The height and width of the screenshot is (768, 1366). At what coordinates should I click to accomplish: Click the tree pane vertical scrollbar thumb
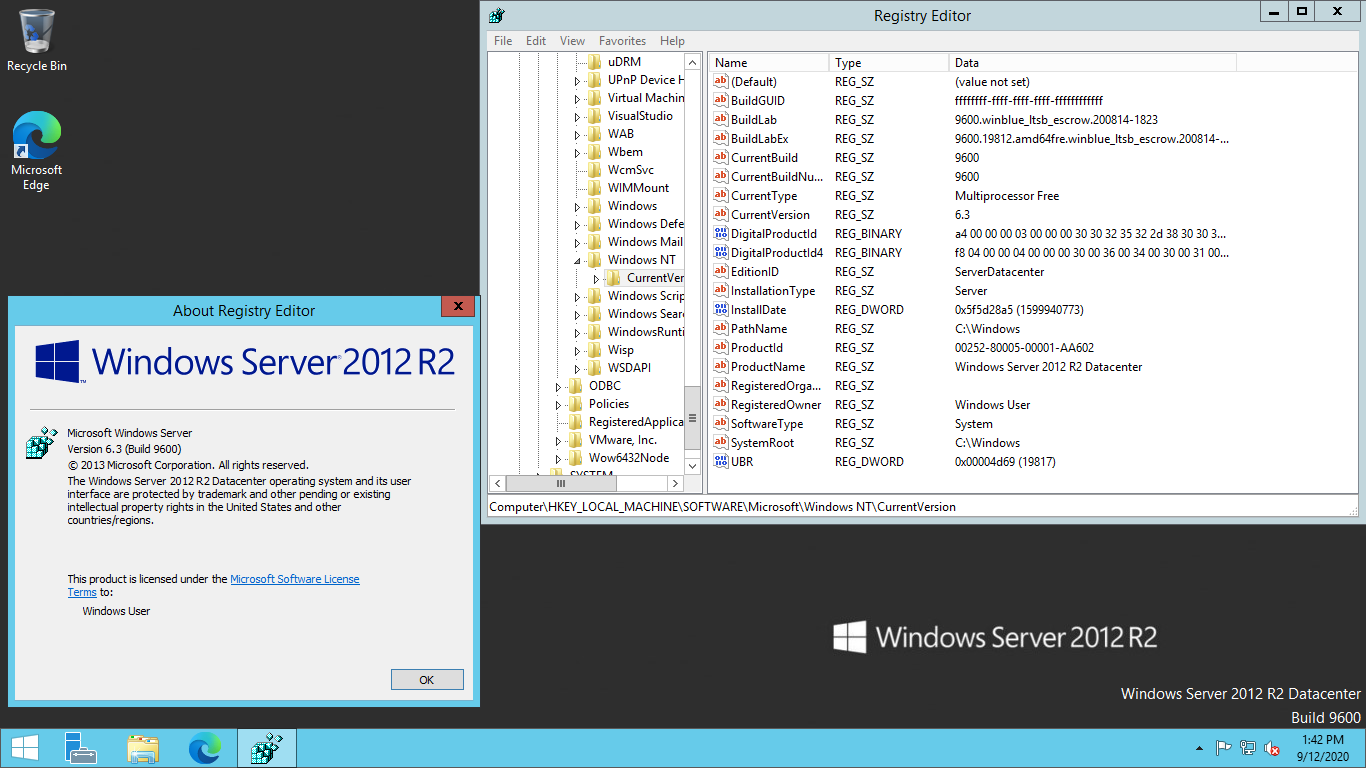[692, 419]
